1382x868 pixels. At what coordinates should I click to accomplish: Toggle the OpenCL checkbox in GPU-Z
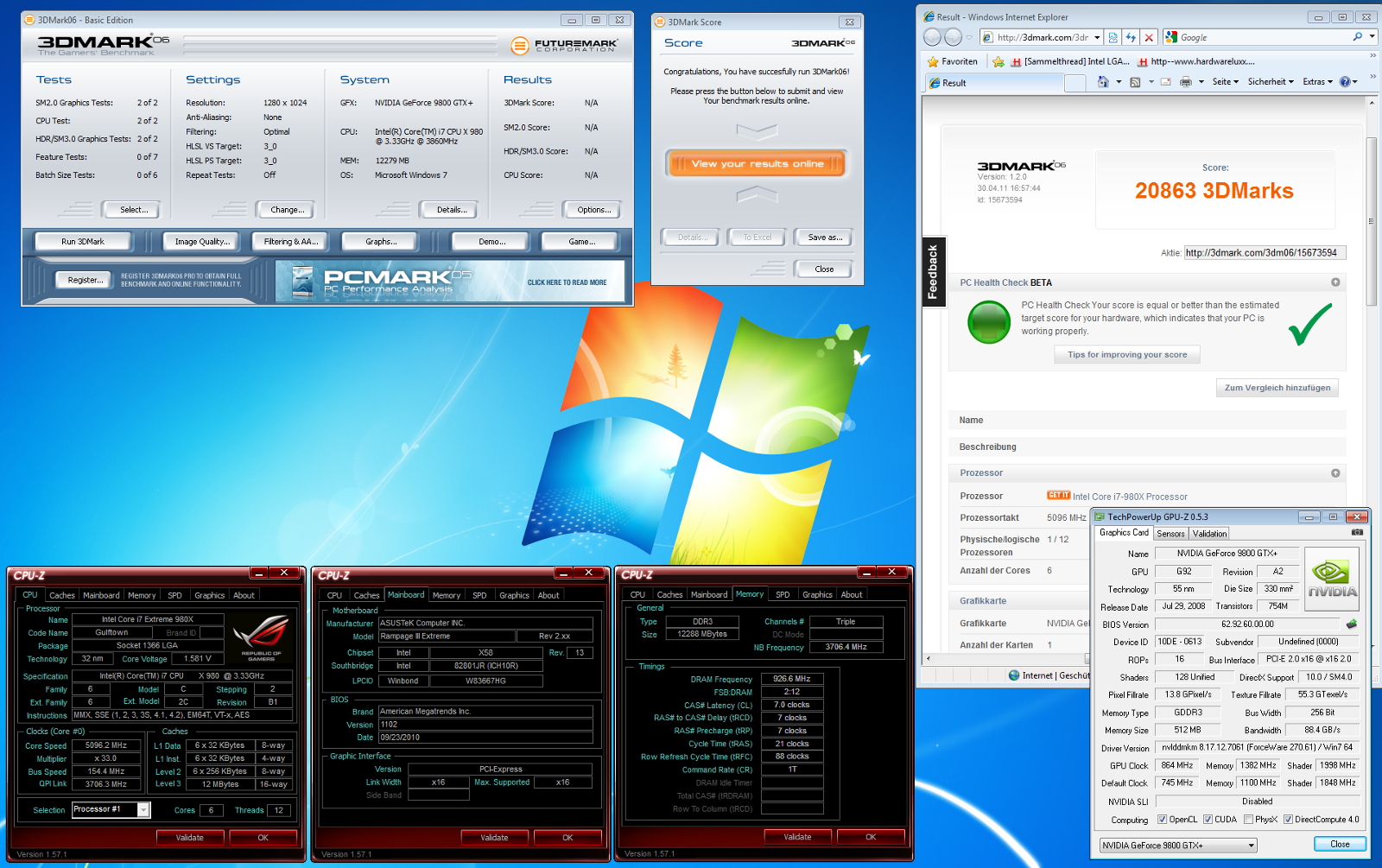(x=1162, y=820)
